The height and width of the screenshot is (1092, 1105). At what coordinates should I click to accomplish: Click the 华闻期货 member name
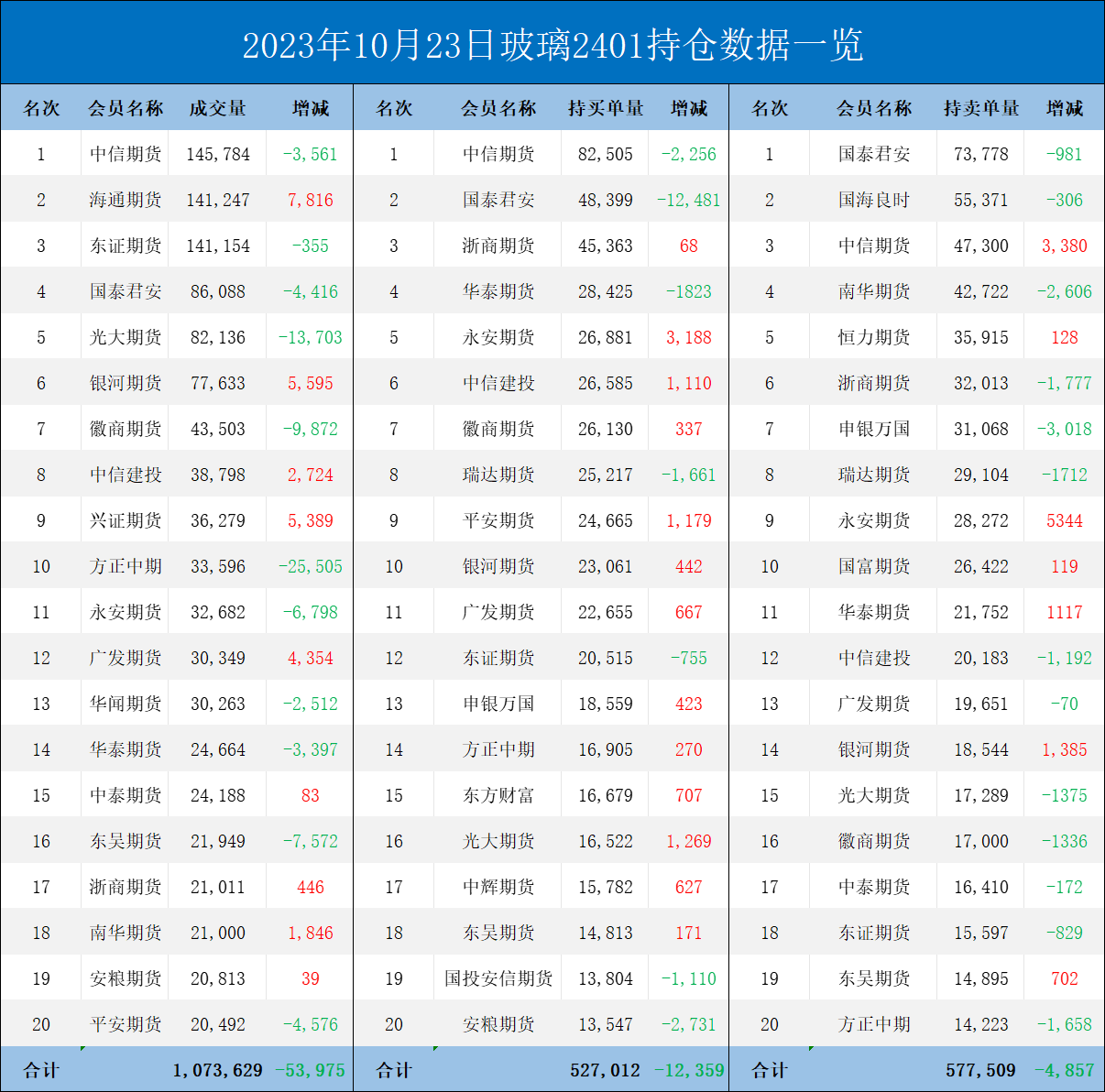[x=126, y=704]
